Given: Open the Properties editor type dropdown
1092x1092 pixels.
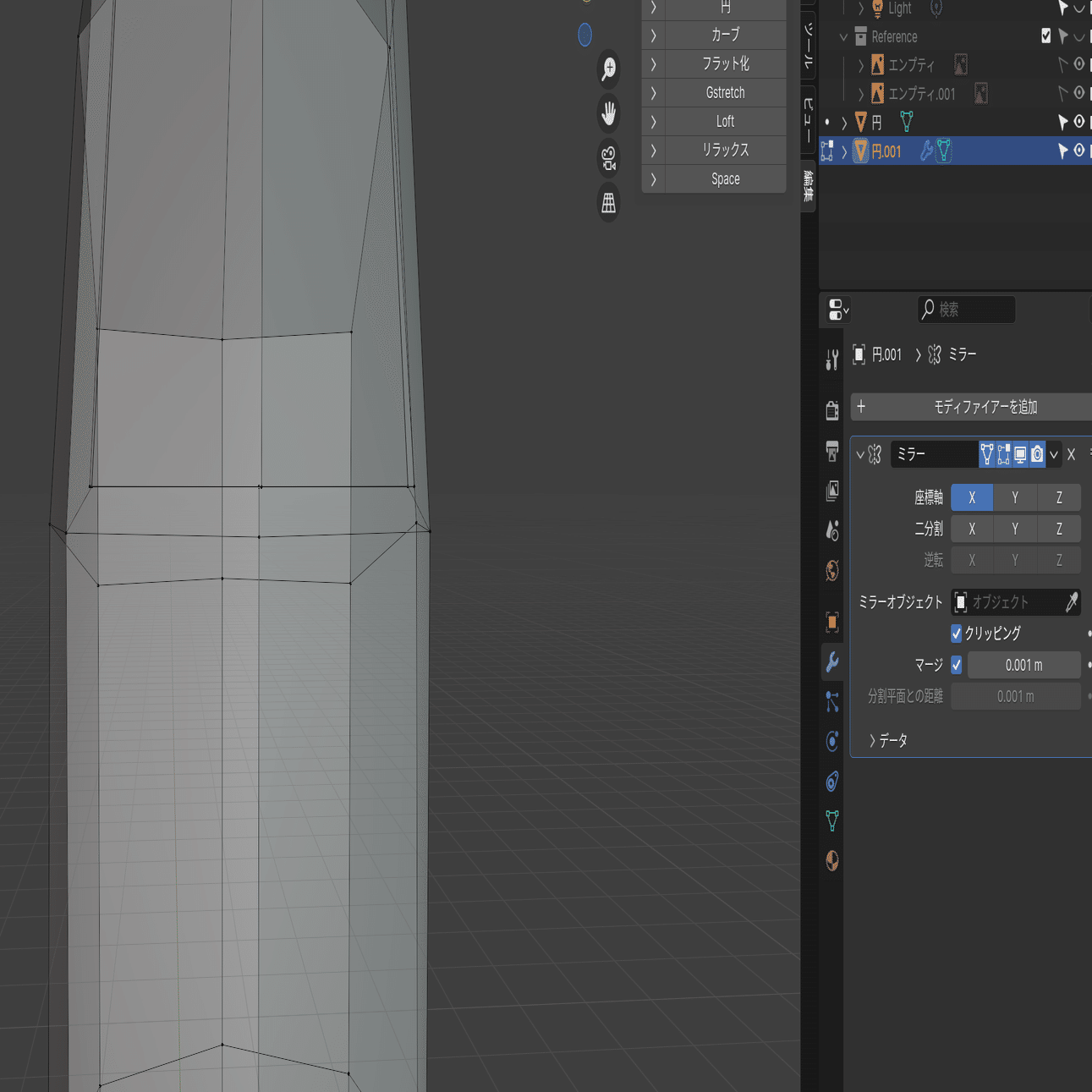Looking at the screenshot, I should (838, 310).
